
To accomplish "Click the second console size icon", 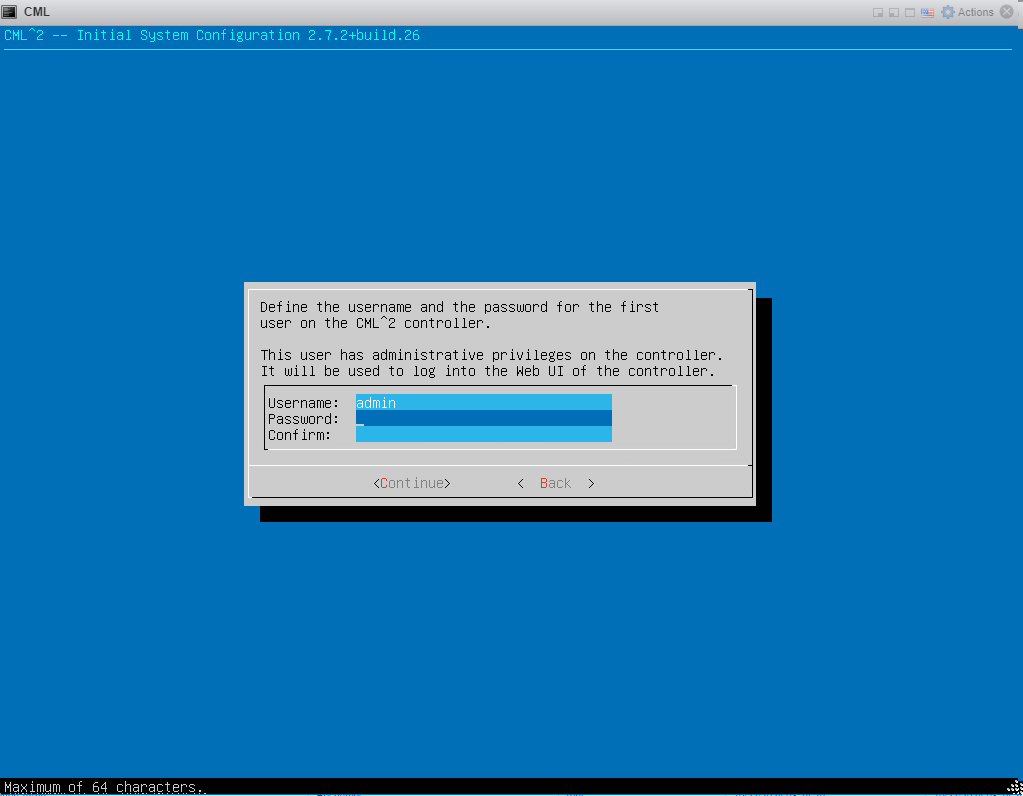I will pos(894,12).
